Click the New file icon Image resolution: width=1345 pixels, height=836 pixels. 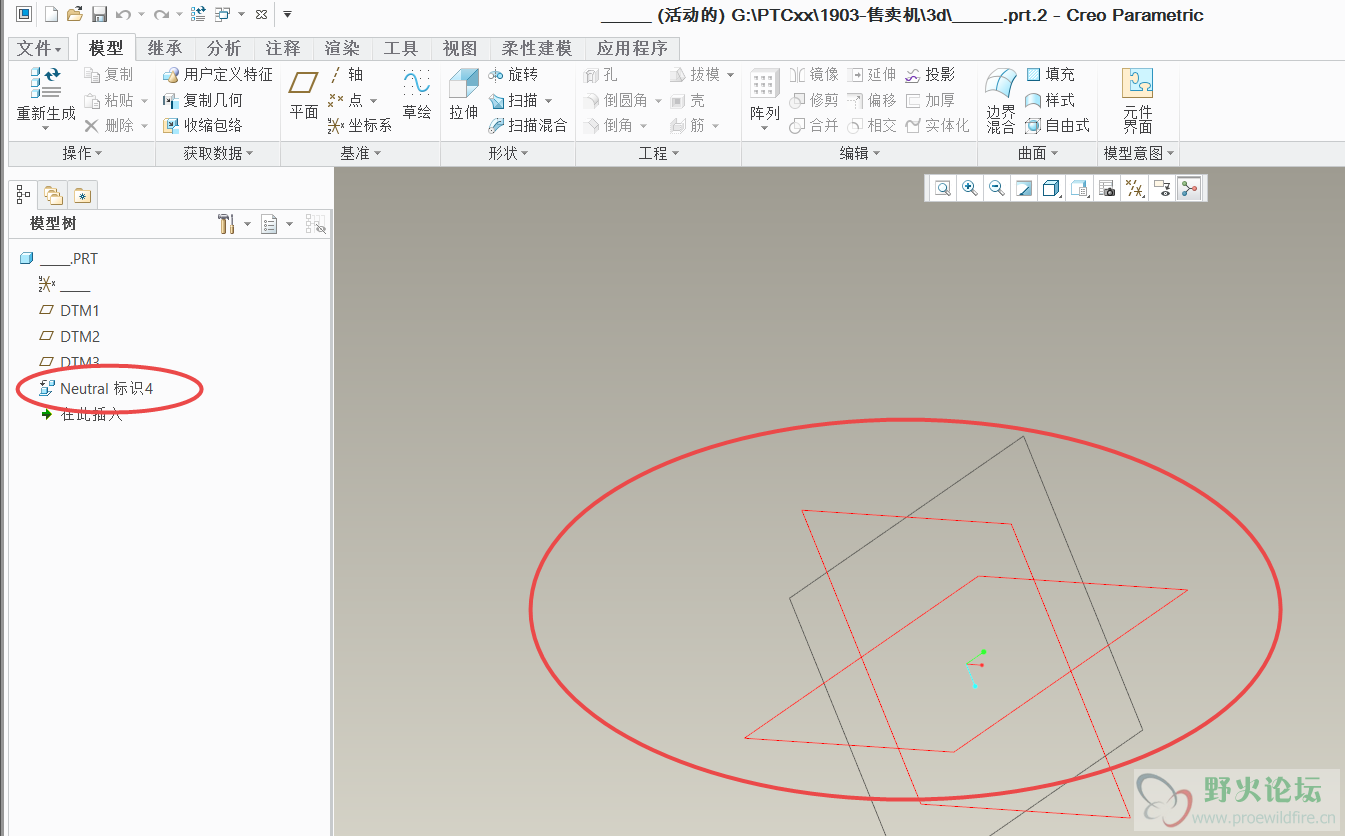coord(51,14)
